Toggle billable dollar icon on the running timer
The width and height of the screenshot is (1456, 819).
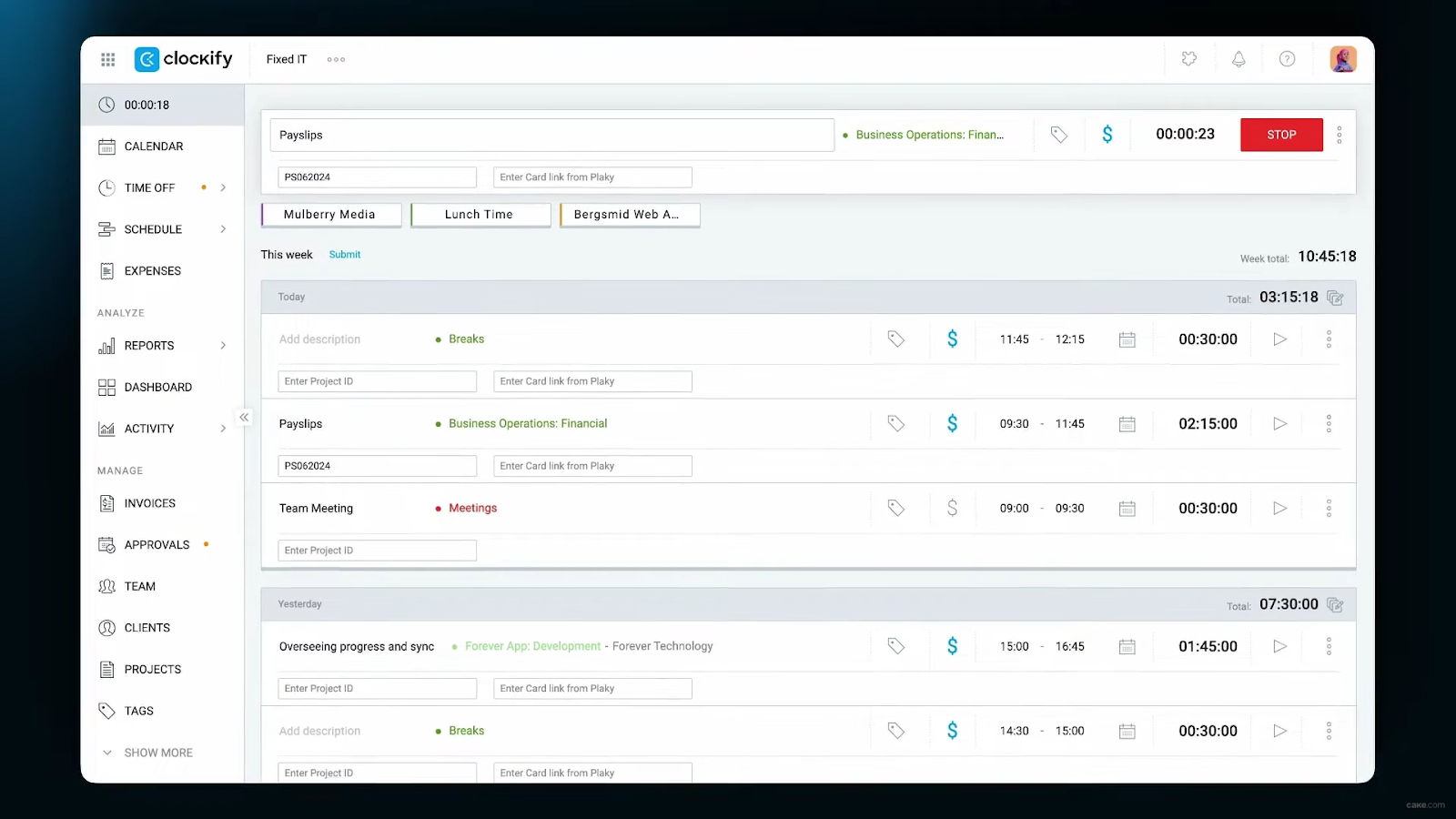[x=1107, y=134]
